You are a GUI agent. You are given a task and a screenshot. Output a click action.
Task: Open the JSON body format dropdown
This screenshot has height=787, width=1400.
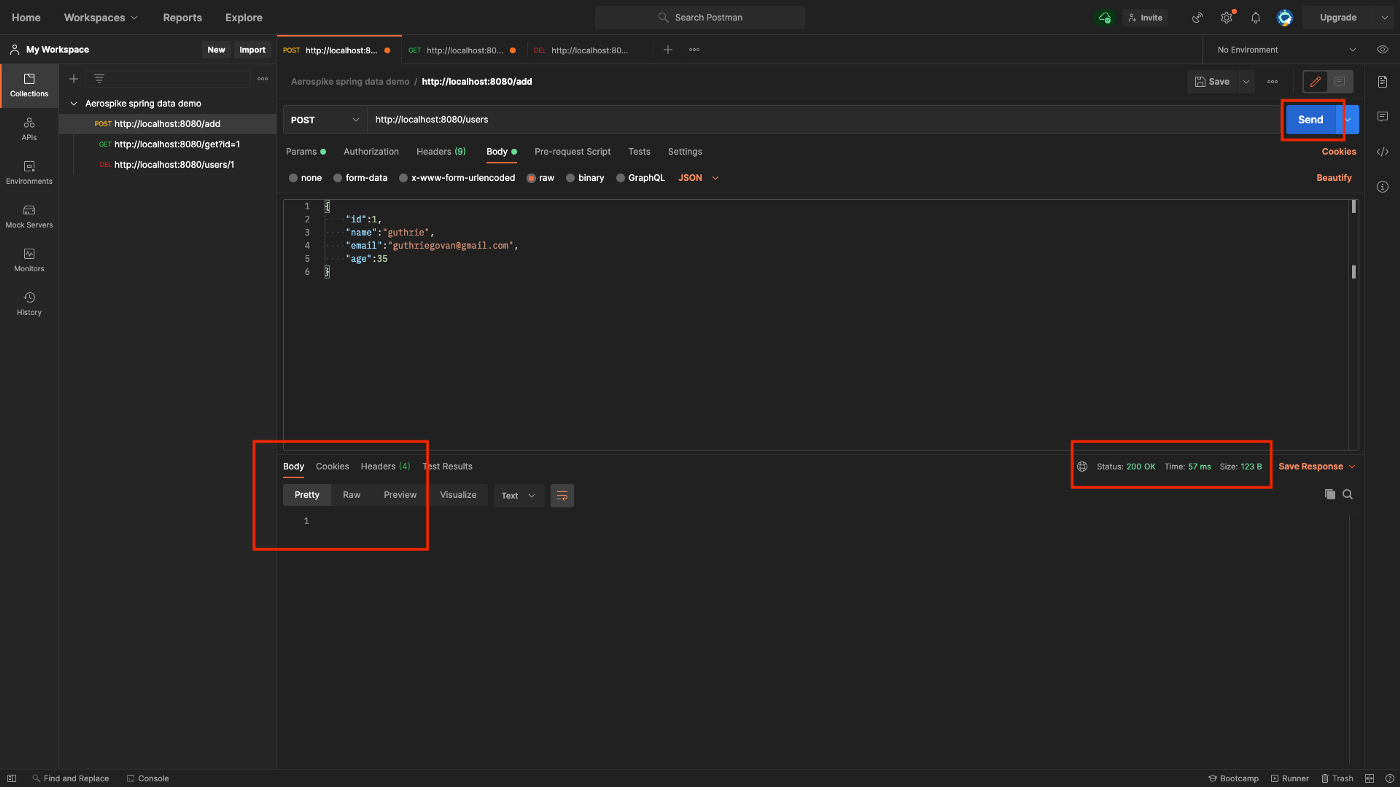pos(699,178)
